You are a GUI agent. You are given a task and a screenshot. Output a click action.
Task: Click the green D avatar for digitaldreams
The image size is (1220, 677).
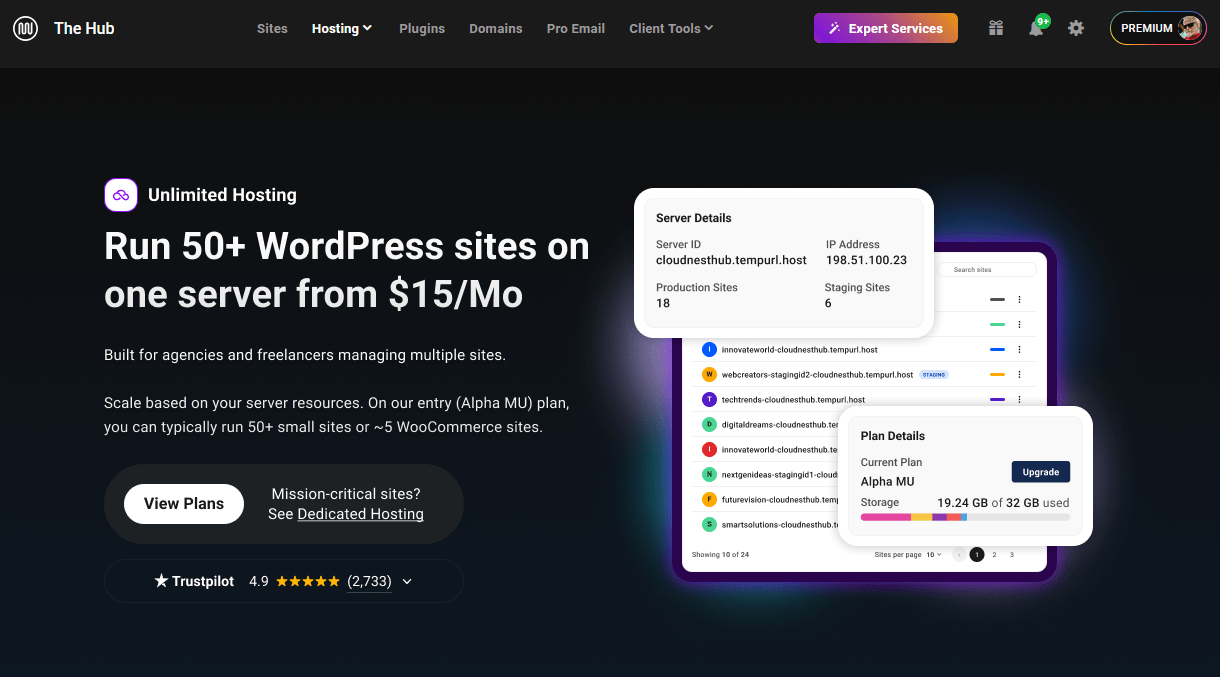[x=709, y=424]
